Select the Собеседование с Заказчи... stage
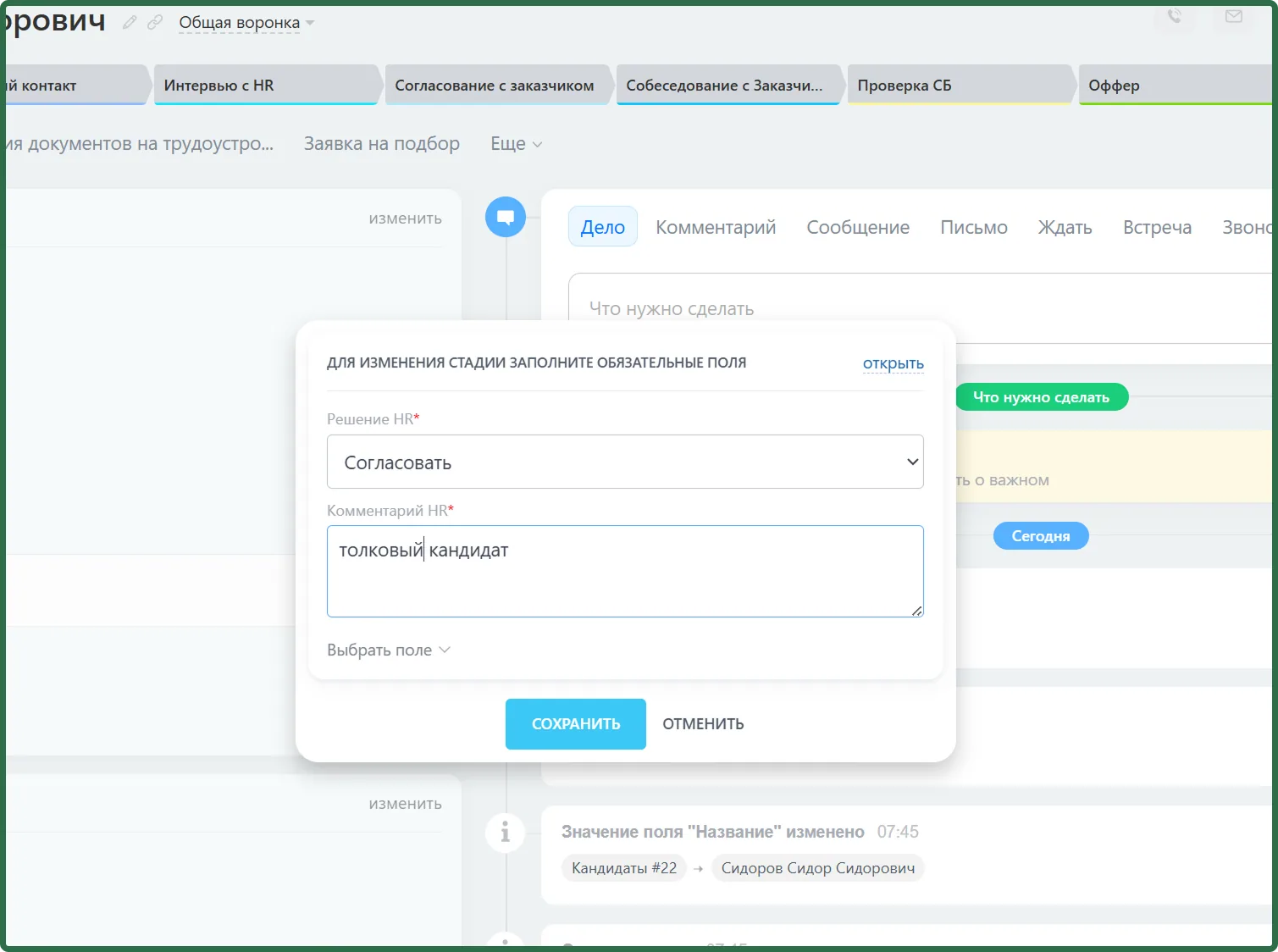The width and height of the screenshot is (1278, 952). click(728, 85)
